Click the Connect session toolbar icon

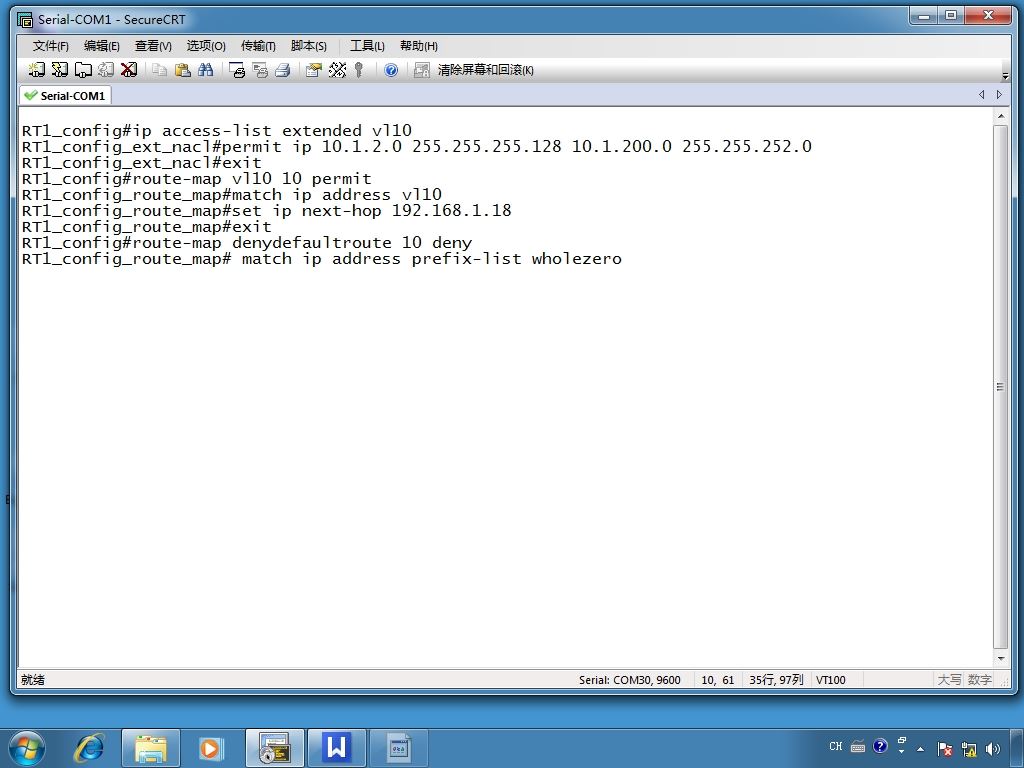tap(37, 70)
